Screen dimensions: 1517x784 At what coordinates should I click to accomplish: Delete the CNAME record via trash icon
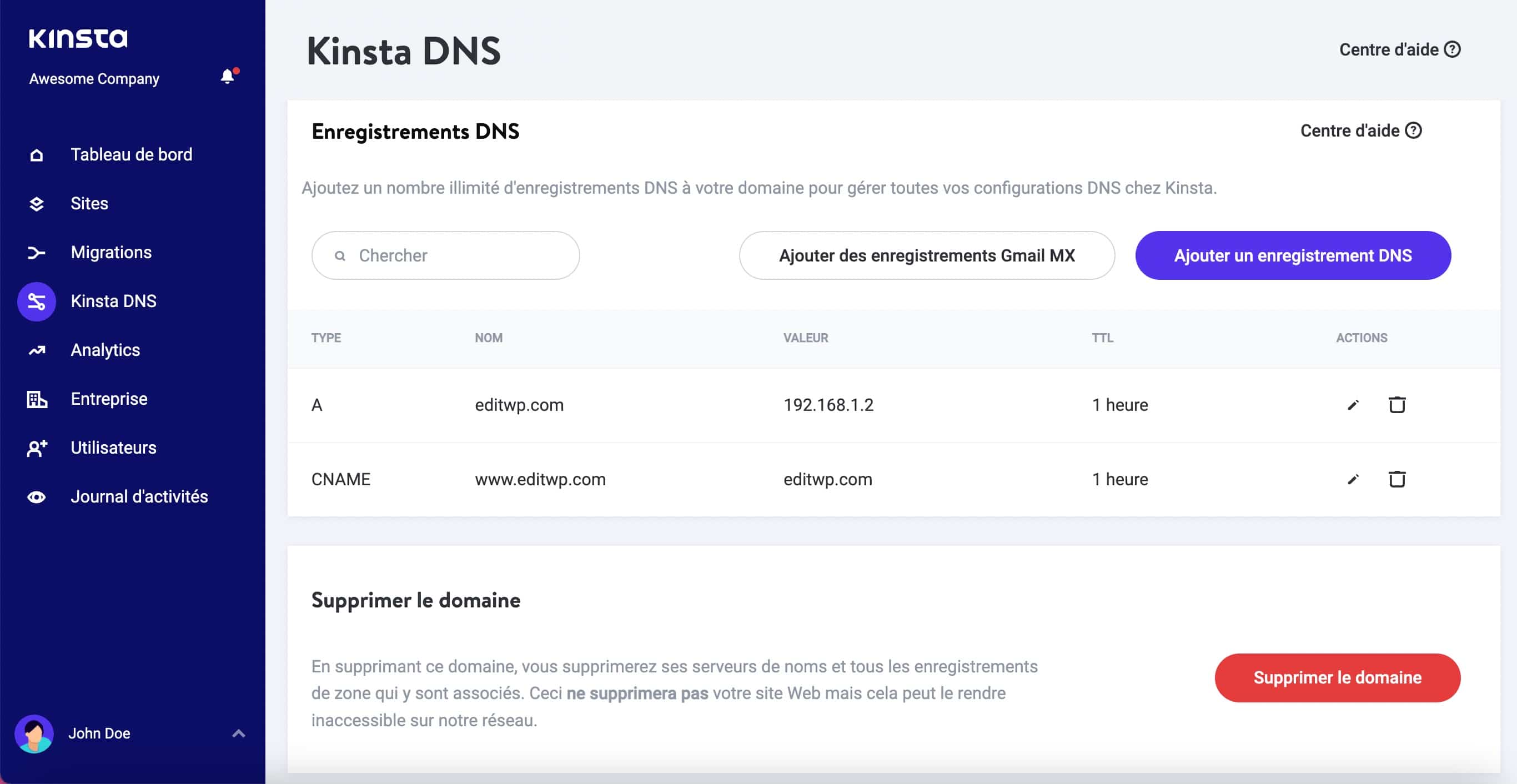[1398, 479]
